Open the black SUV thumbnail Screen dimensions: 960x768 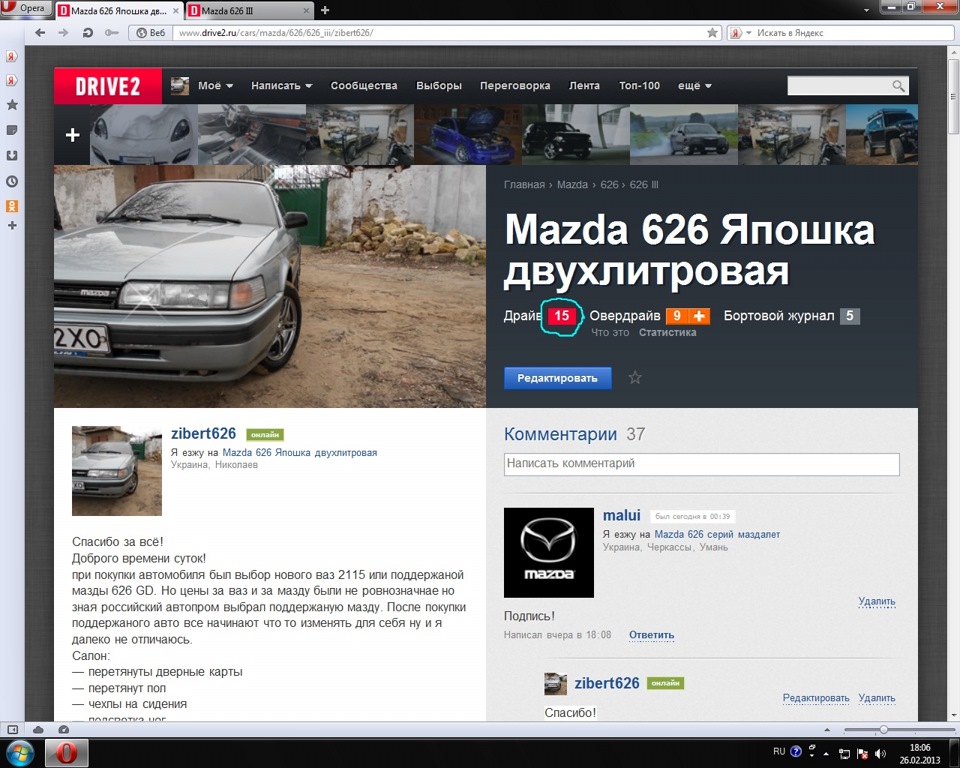576,135
